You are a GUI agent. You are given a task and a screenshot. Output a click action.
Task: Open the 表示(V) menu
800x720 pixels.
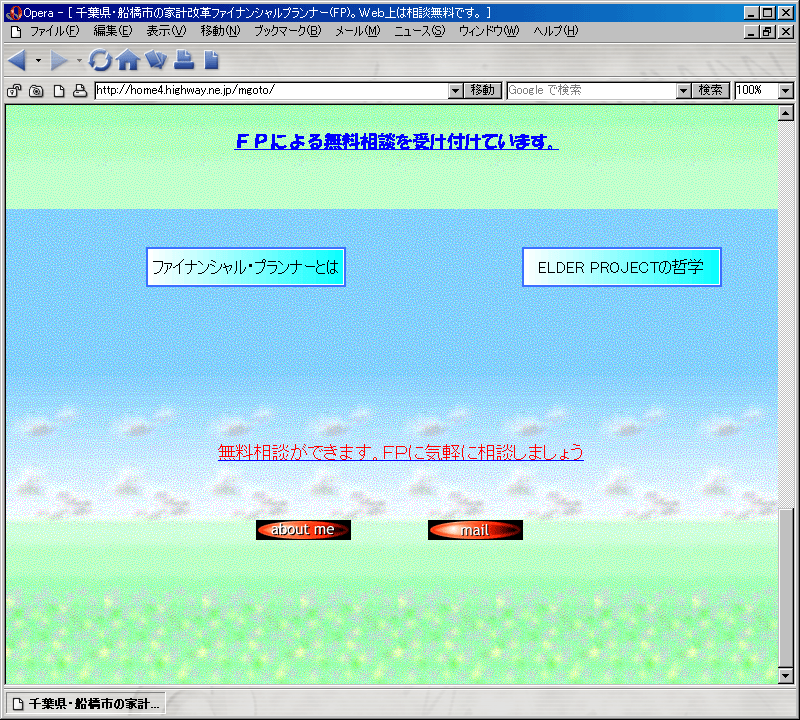tap(166, 32)
